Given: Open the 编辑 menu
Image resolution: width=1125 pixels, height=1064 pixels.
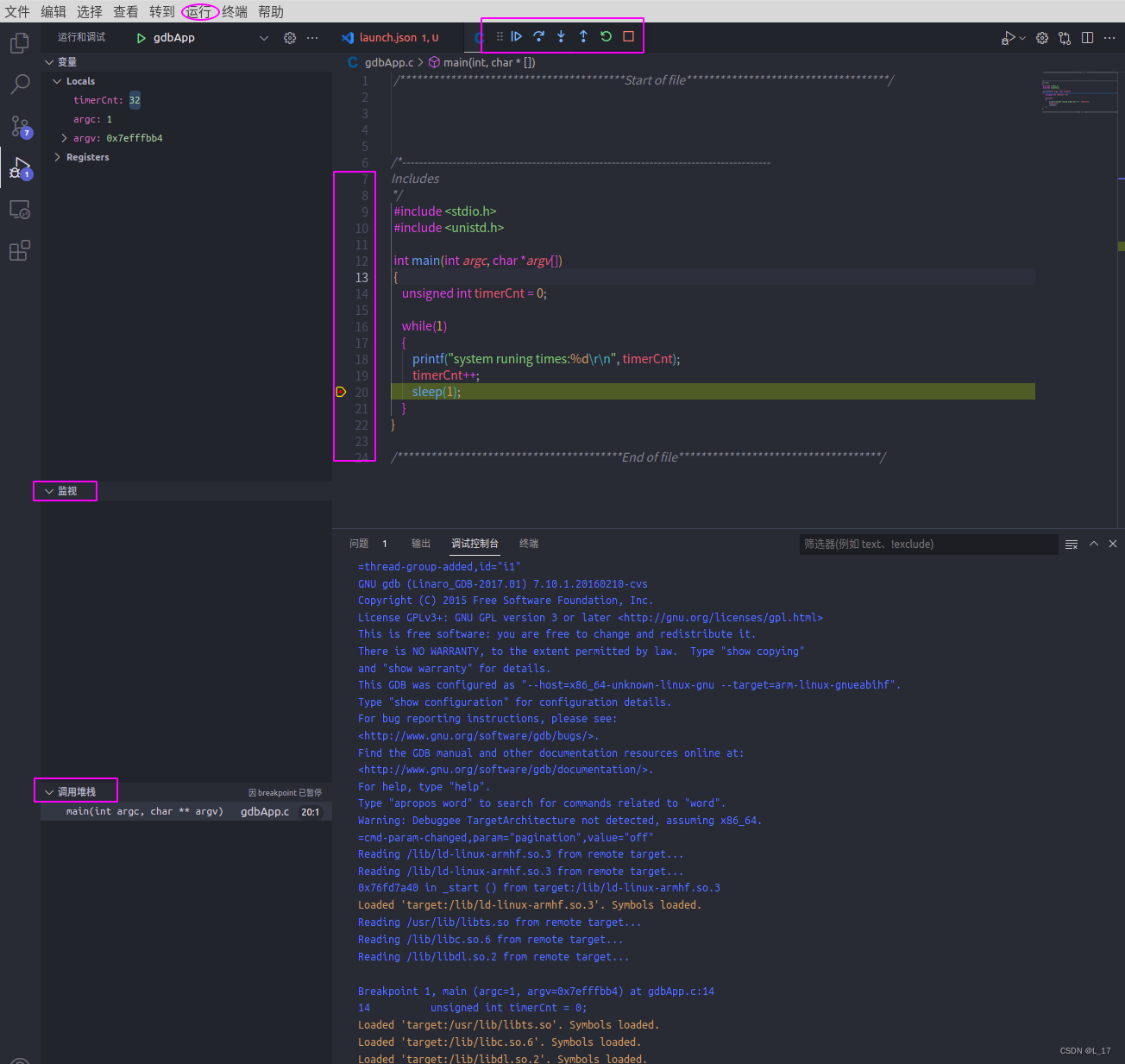Looking at the screenshot, I should click(x=53, y=12).
